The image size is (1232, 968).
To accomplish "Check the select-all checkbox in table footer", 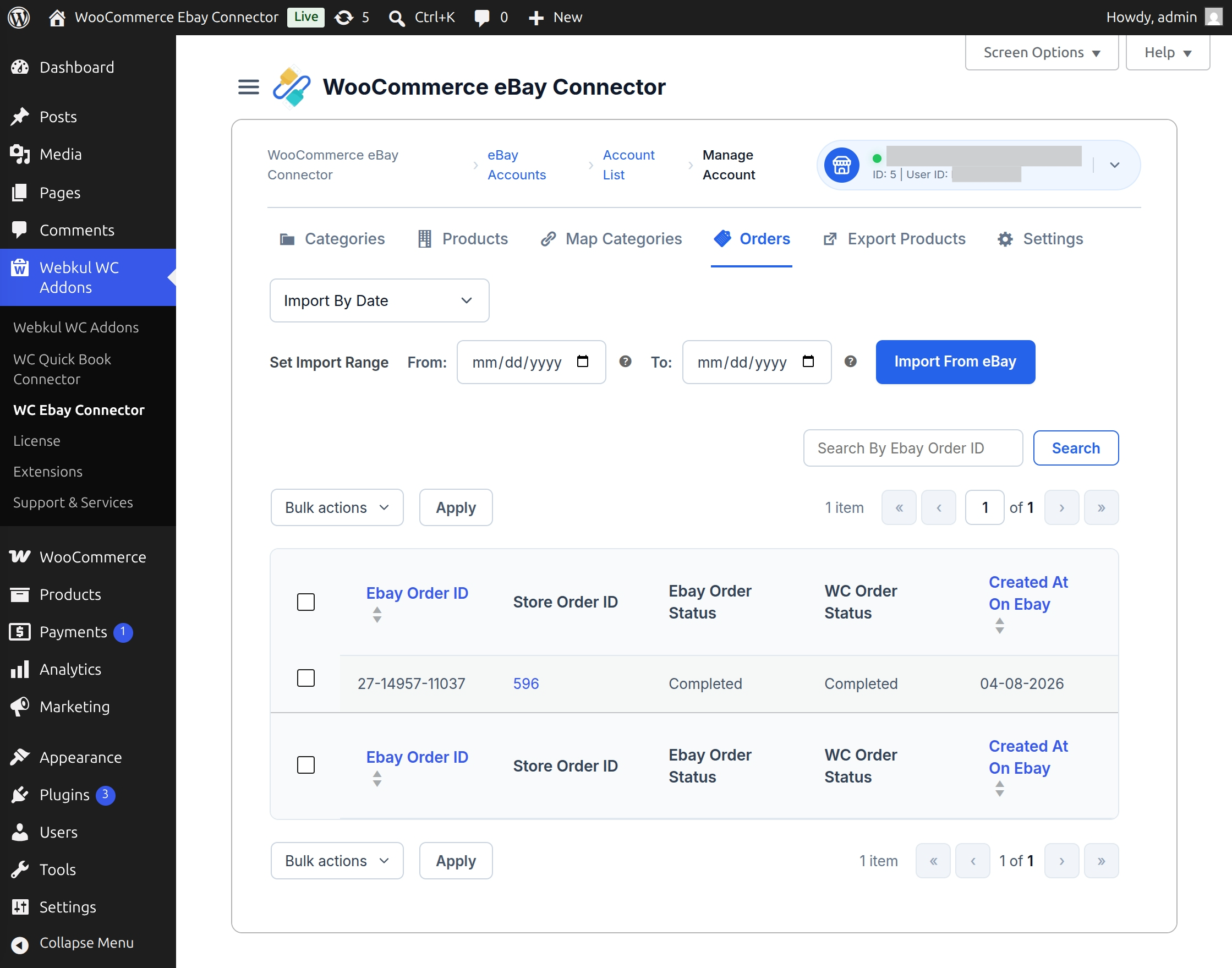I will [x=306, y=765].
